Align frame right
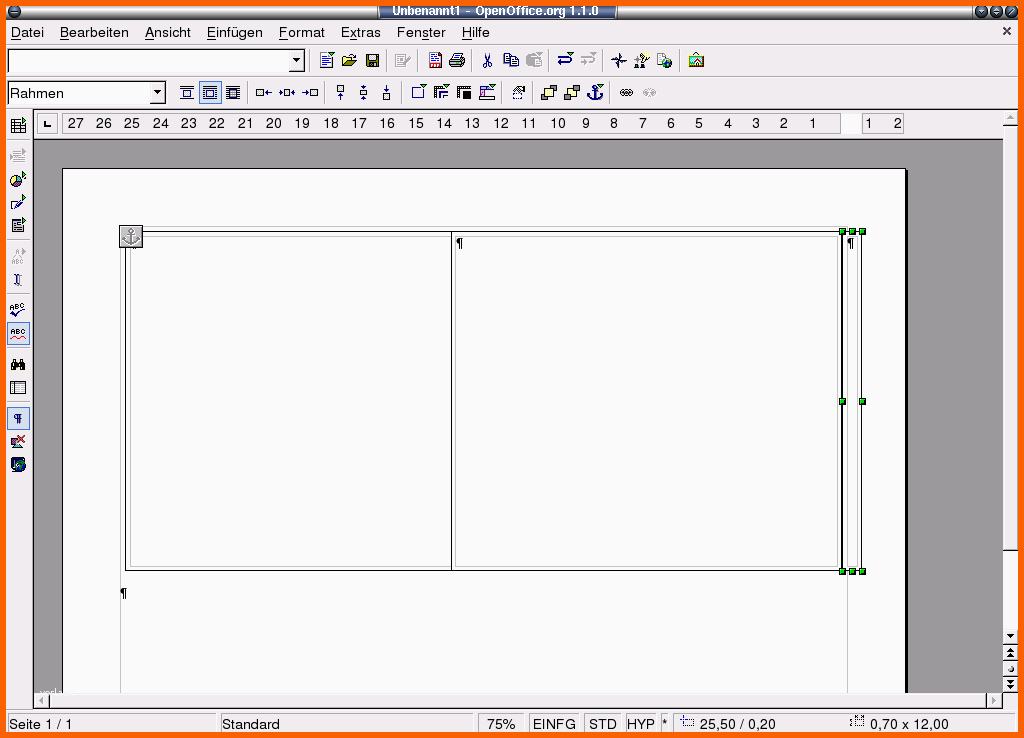Viewport: 1024px width, 738px height. [310, 93]
